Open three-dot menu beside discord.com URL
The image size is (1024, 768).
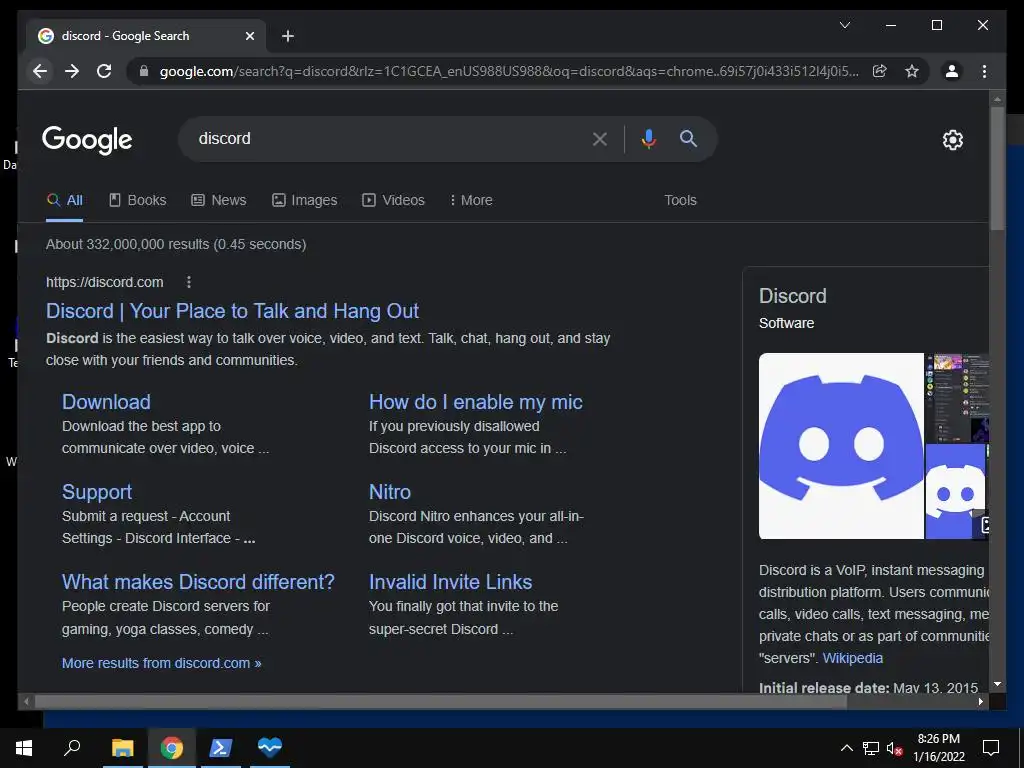click(189, 282)
